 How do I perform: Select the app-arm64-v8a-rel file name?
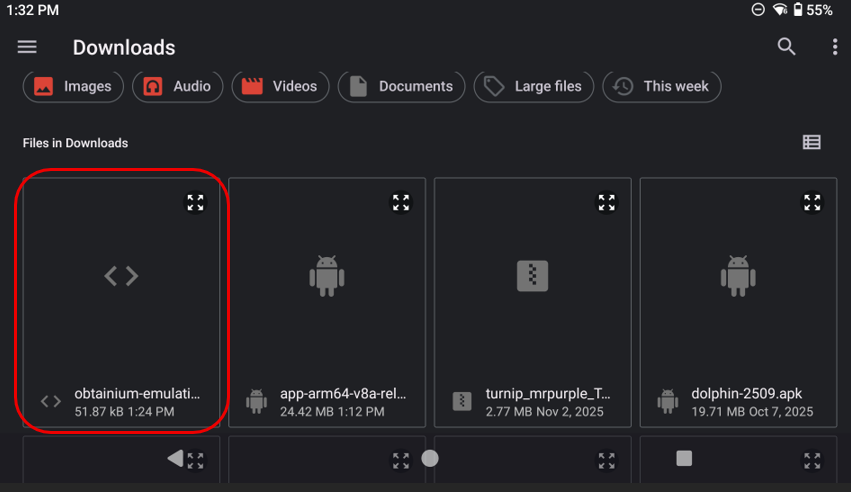tap(343, 393)
